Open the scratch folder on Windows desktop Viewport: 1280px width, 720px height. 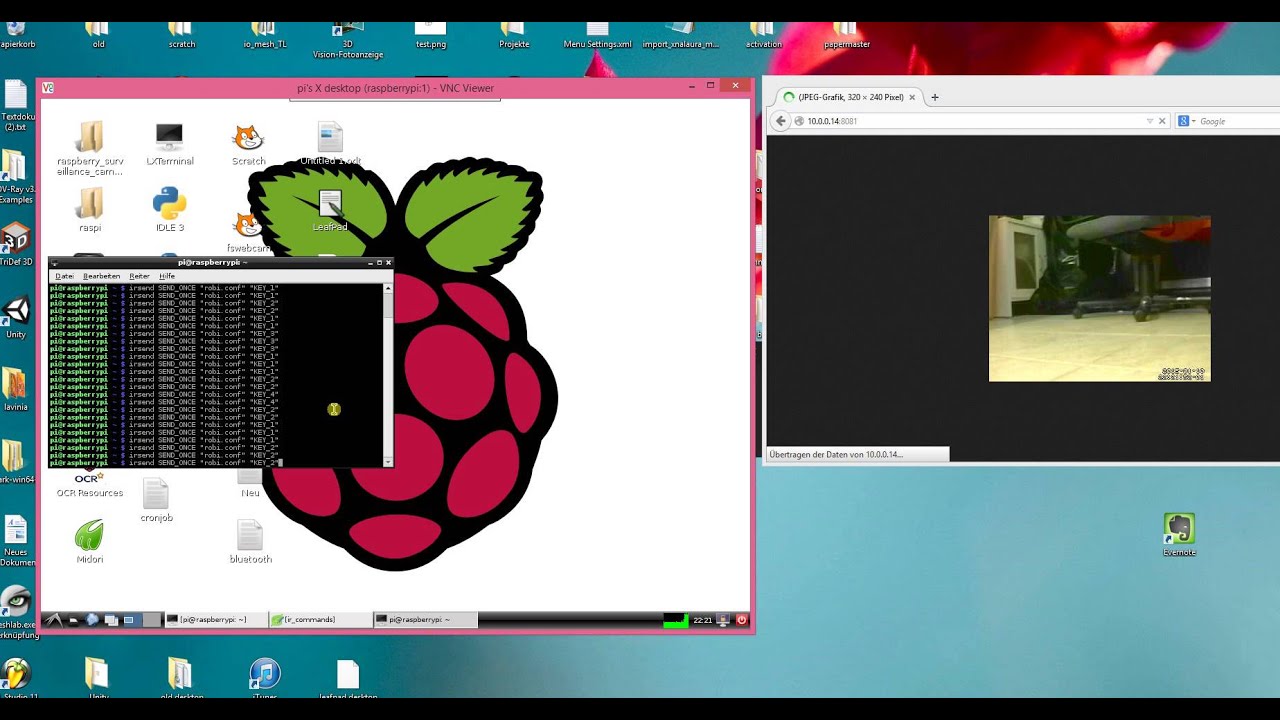(181, 32)
